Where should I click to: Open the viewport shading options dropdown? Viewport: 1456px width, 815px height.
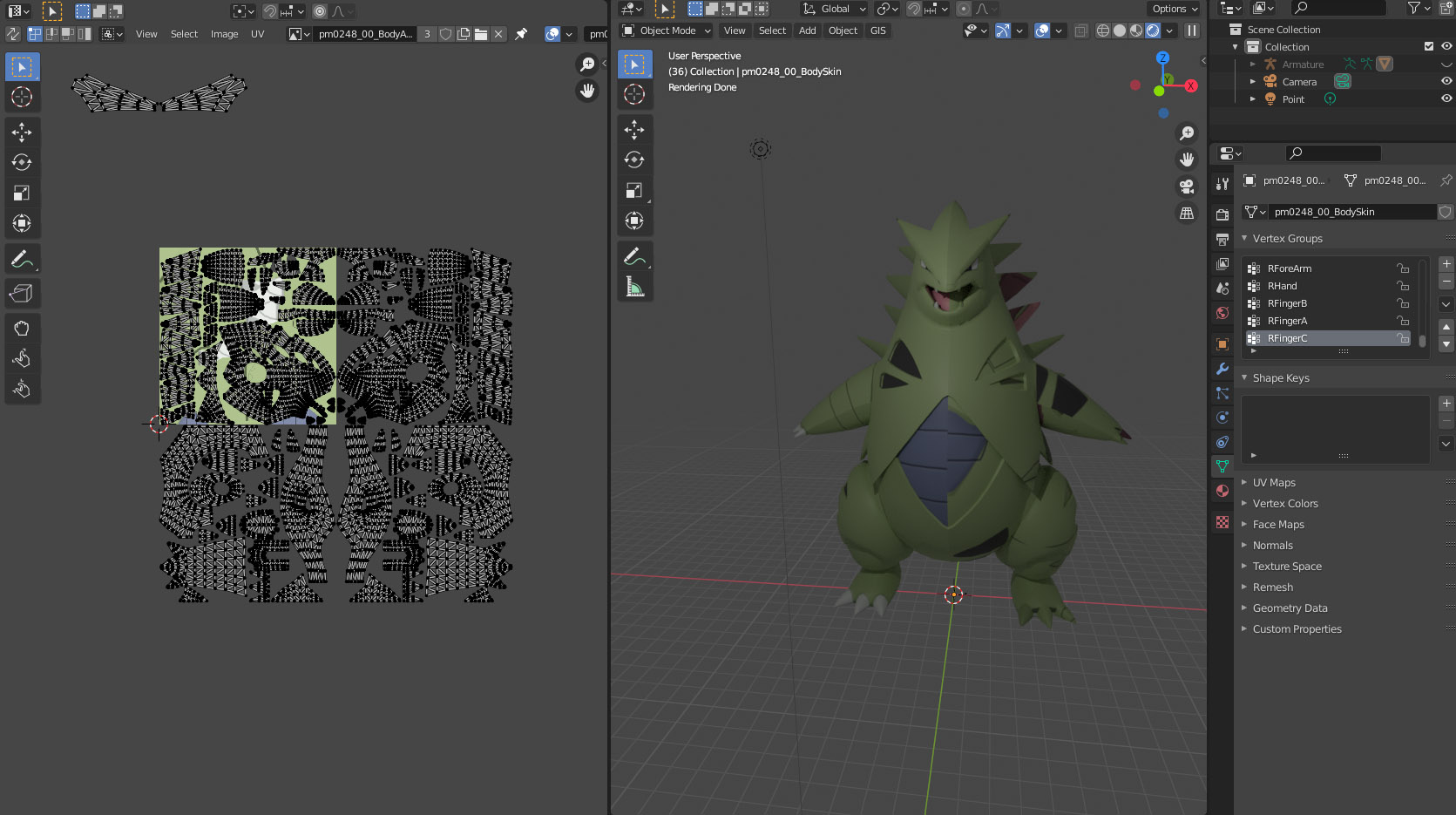(x=1169, y=31)
